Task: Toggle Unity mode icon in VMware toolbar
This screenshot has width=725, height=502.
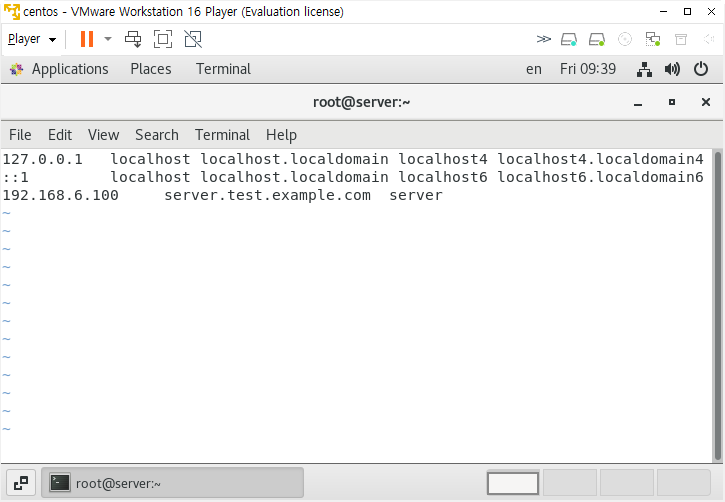Action: click(193, 39)
